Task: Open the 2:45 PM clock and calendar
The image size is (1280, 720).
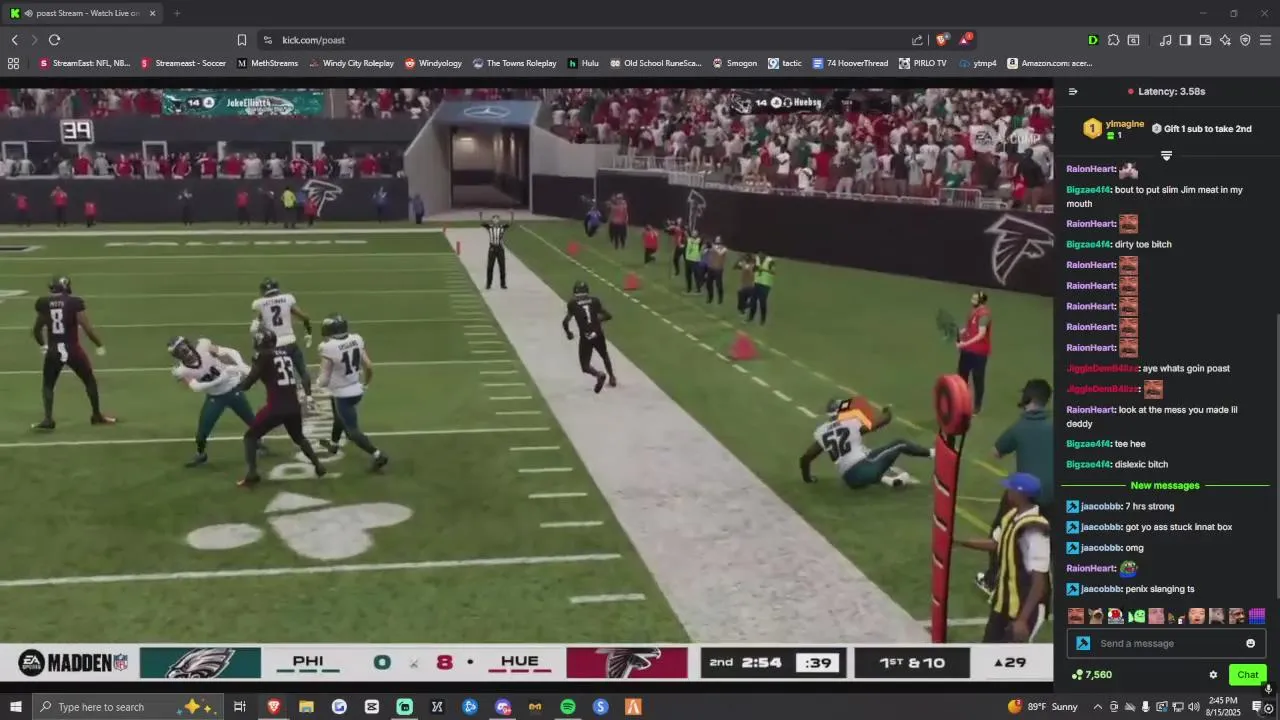Action: pos(1224,707)
